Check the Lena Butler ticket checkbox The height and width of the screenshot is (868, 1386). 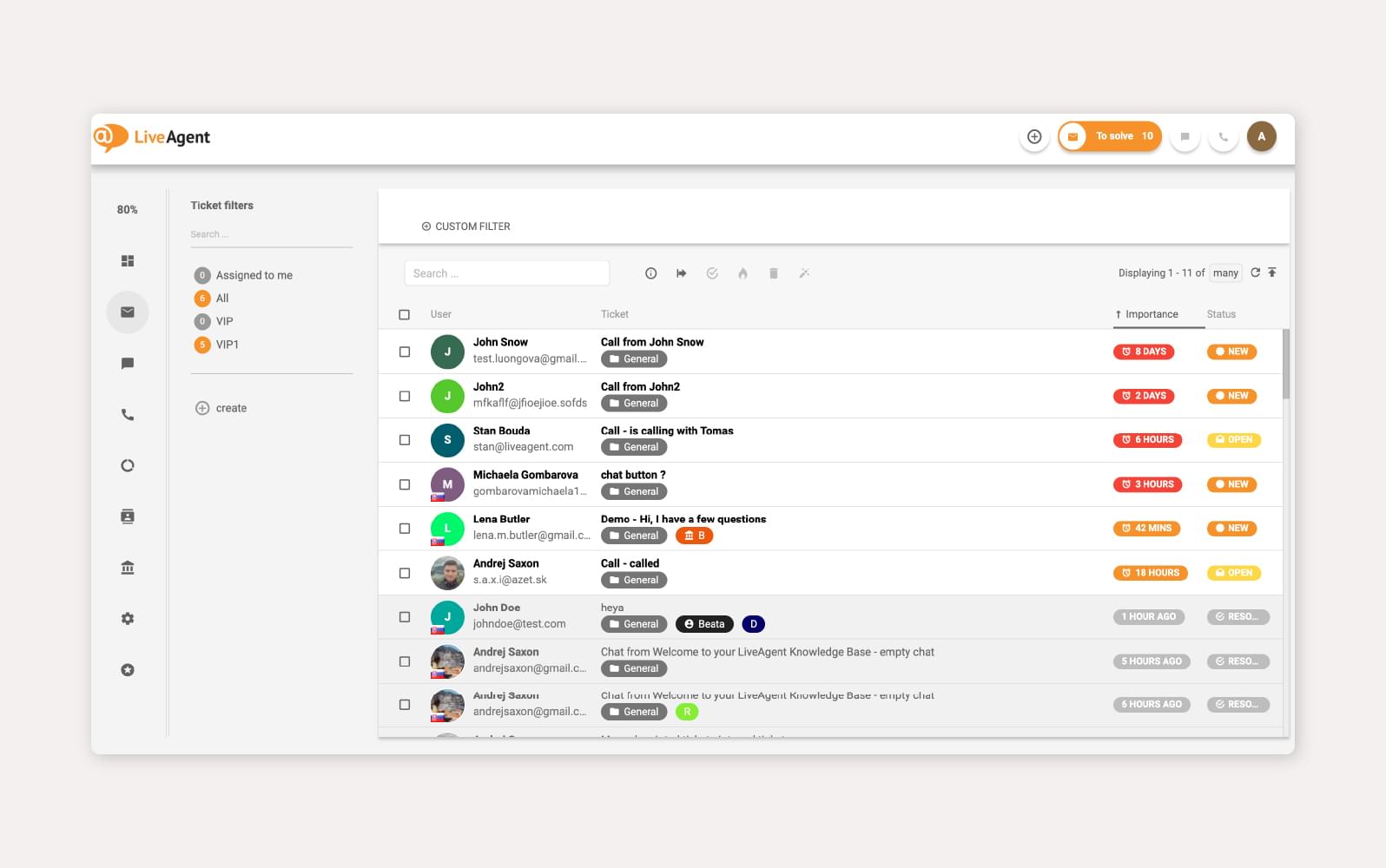coord(404,528)
